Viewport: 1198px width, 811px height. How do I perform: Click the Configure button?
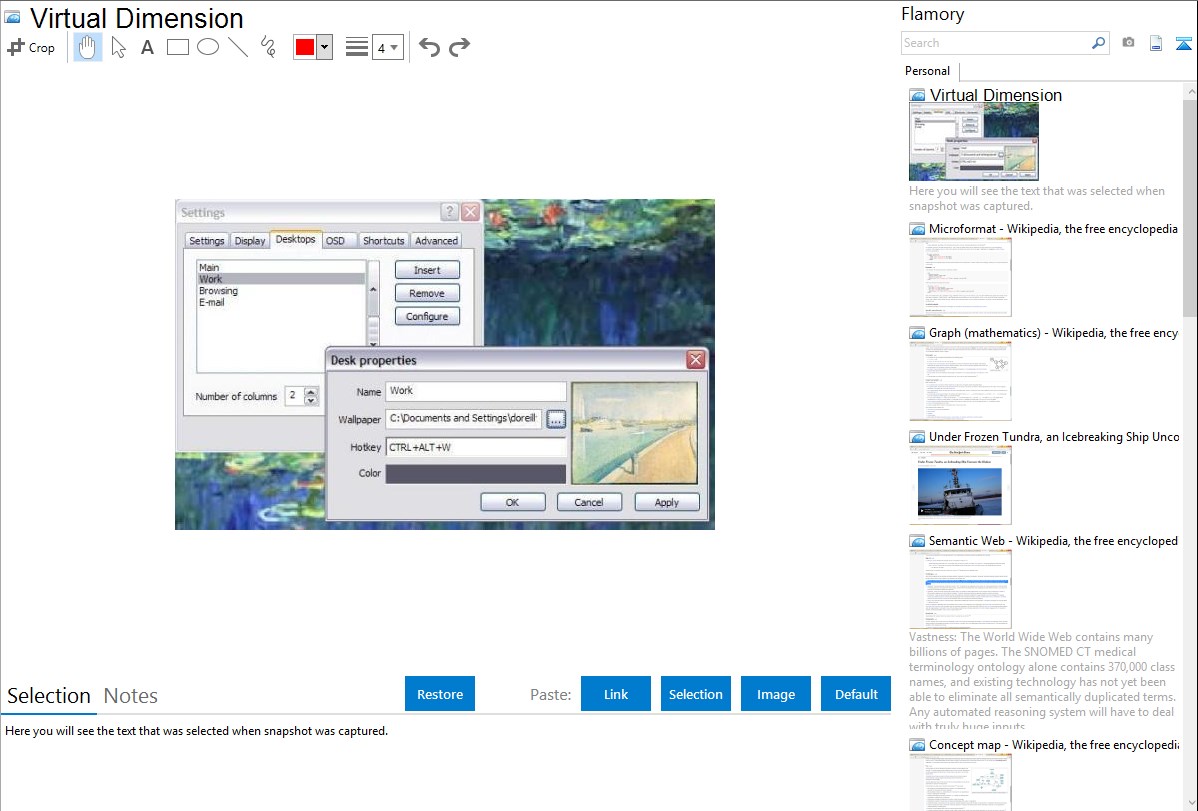[x=427, y=316]
